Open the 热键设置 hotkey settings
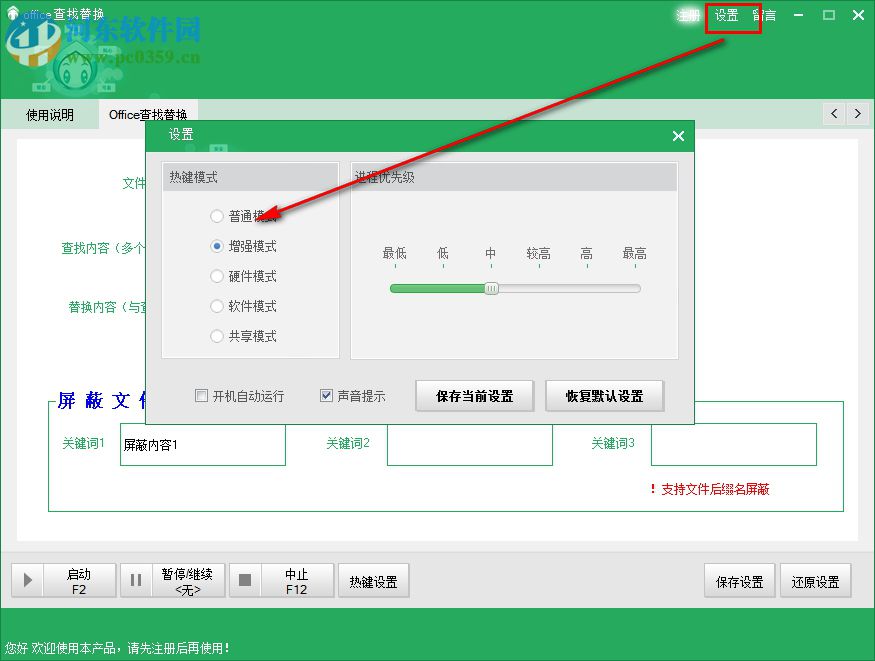Screen dimensions: 875x661 tap(373, 580)
